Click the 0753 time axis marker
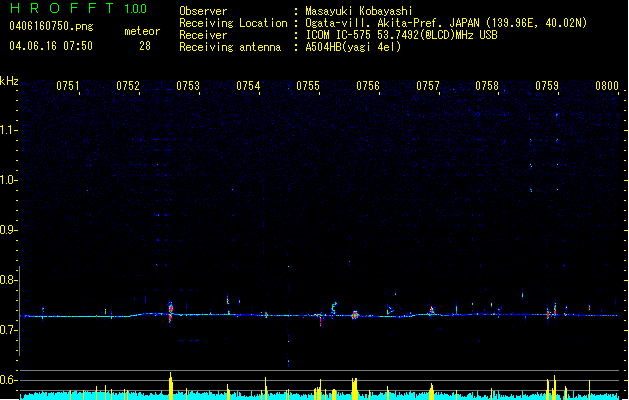Viewport: 629px width, 400px height. tap(188, 86)
